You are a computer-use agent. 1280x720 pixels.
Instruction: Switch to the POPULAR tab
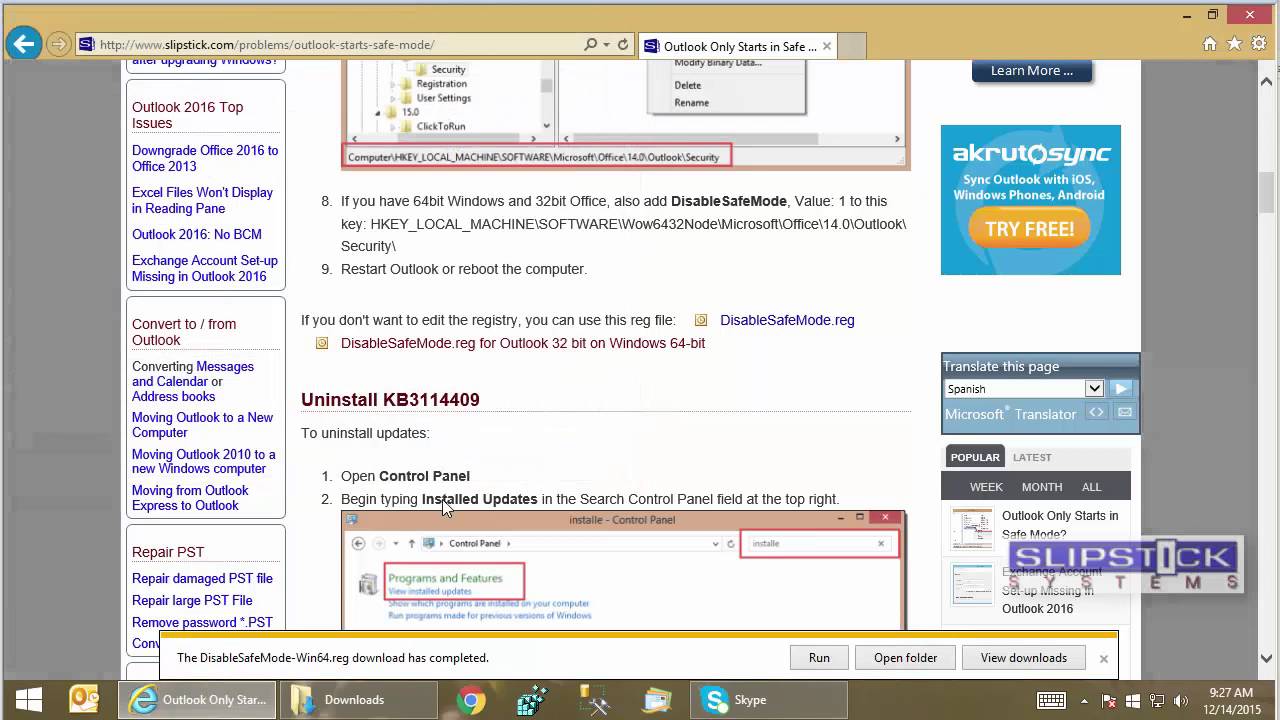pyautogui.click(x=975, y=457)
